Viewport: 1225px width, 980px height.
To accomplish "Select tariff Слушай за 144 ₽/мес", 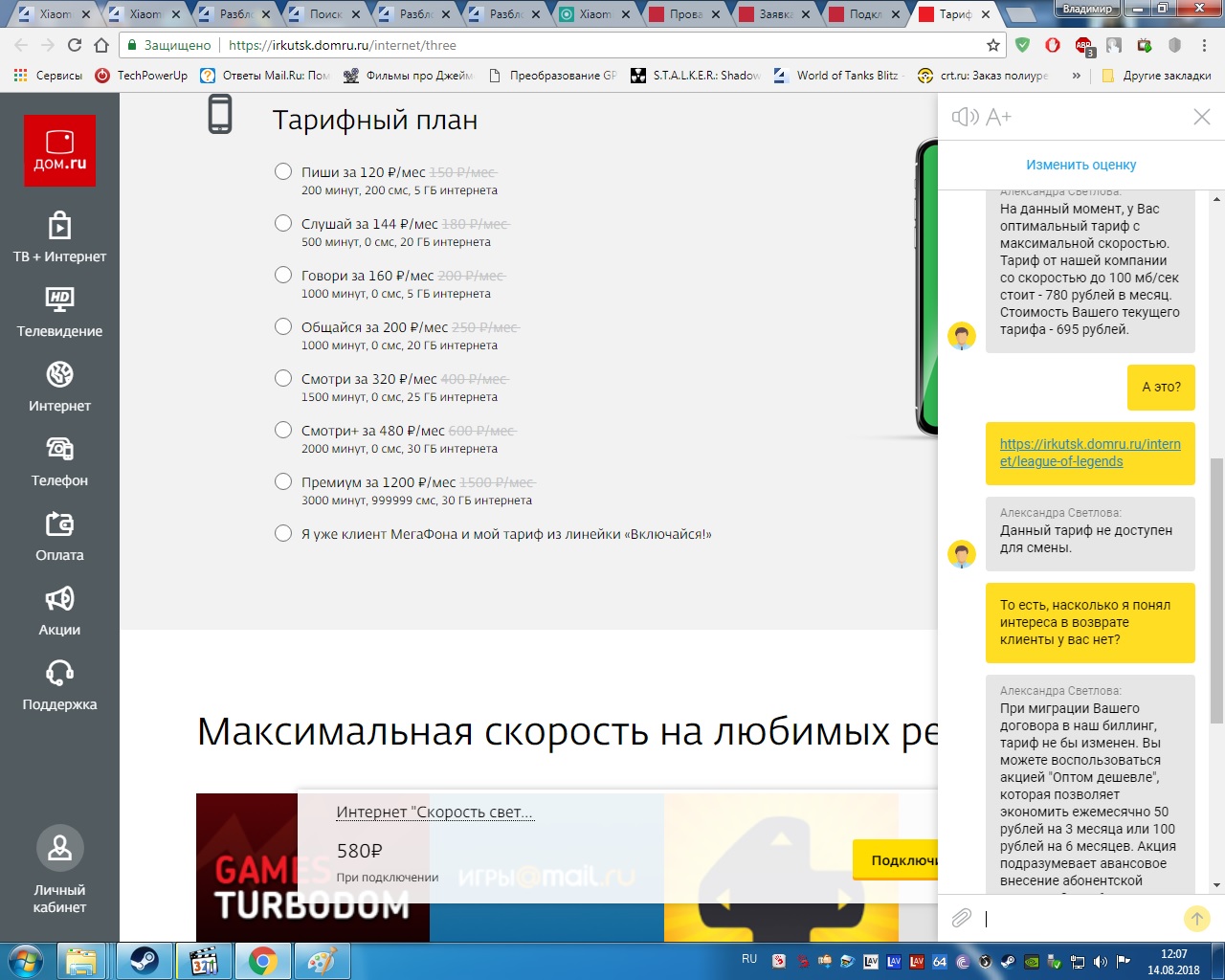I will coord(283,223).
